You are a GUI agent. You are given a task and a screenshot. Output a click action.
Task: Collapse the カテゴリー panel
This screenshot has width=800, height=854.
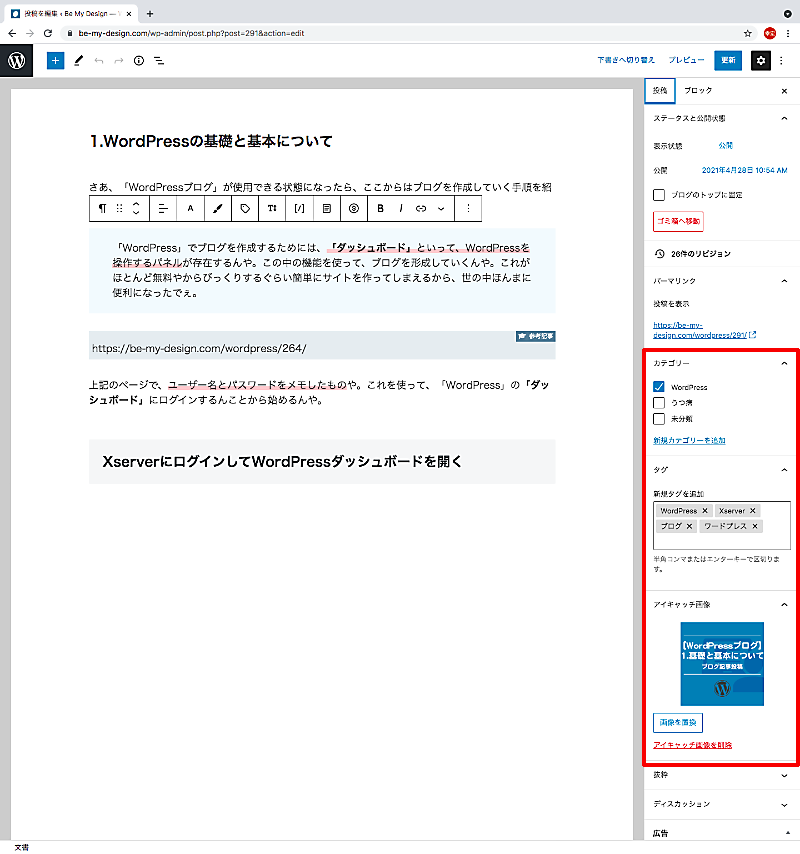[782, 365]
